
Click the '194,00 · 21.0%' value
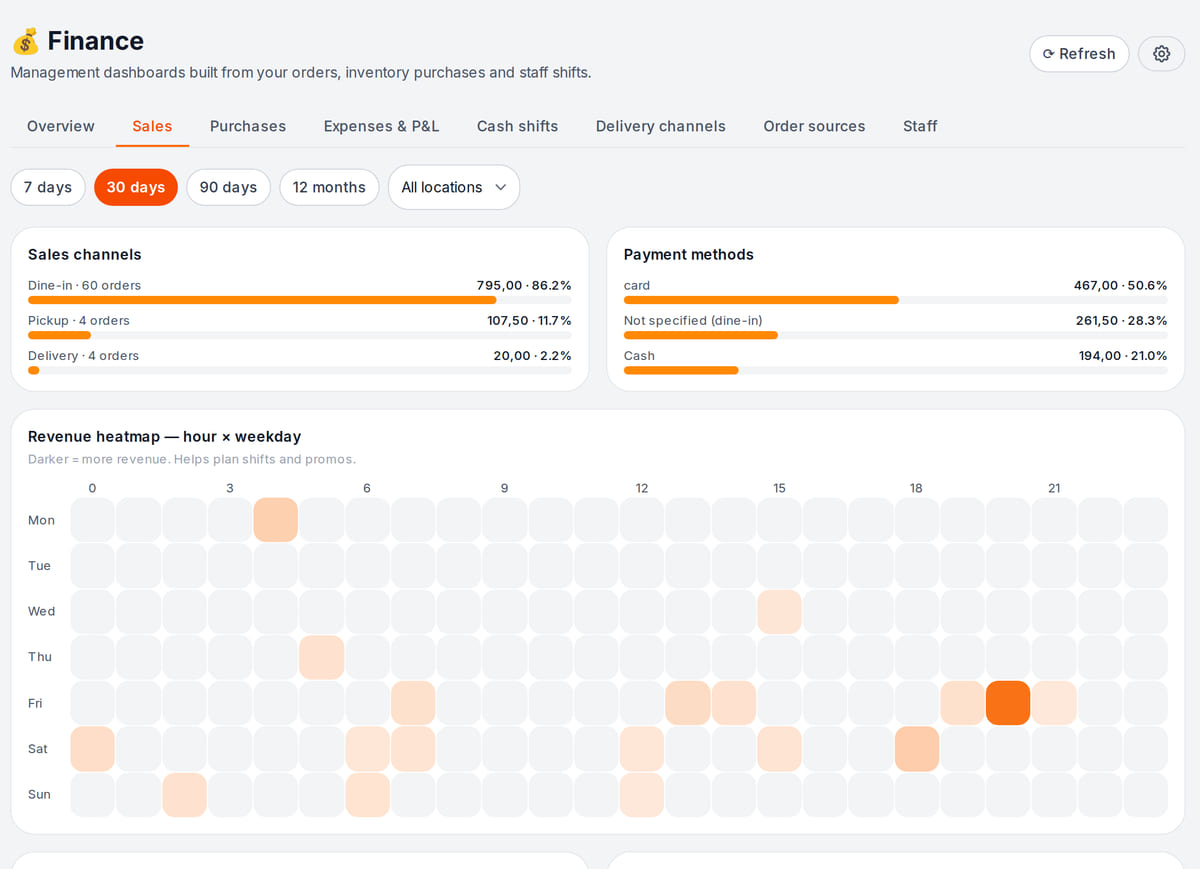coord(1123,355)
